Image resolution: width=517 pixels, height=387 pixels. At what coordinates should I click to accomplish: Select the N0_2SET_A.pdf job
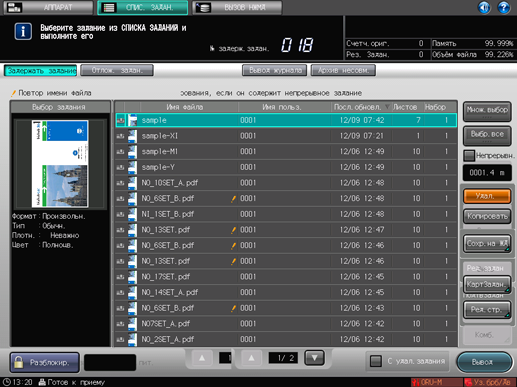286,340
